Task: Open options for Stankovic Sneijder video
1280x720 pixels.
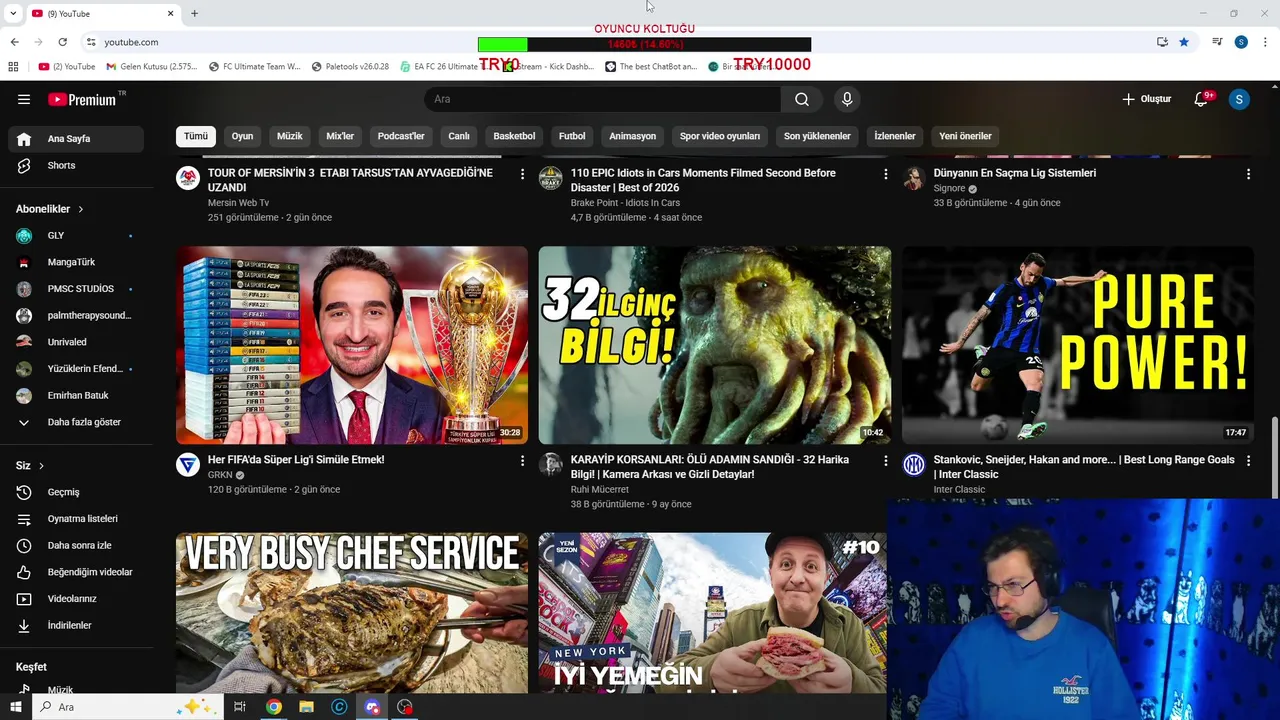Action: point(1248,461)
